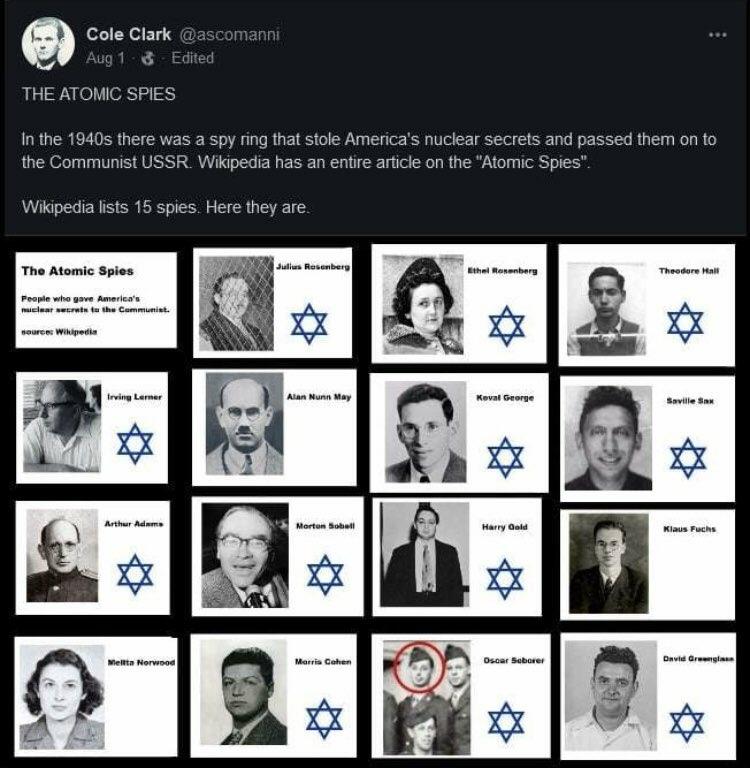Open the image captioned Julius Rosenberg
Image resolution: width=750 pixels, height=768 pixels.
coord(272,303)
